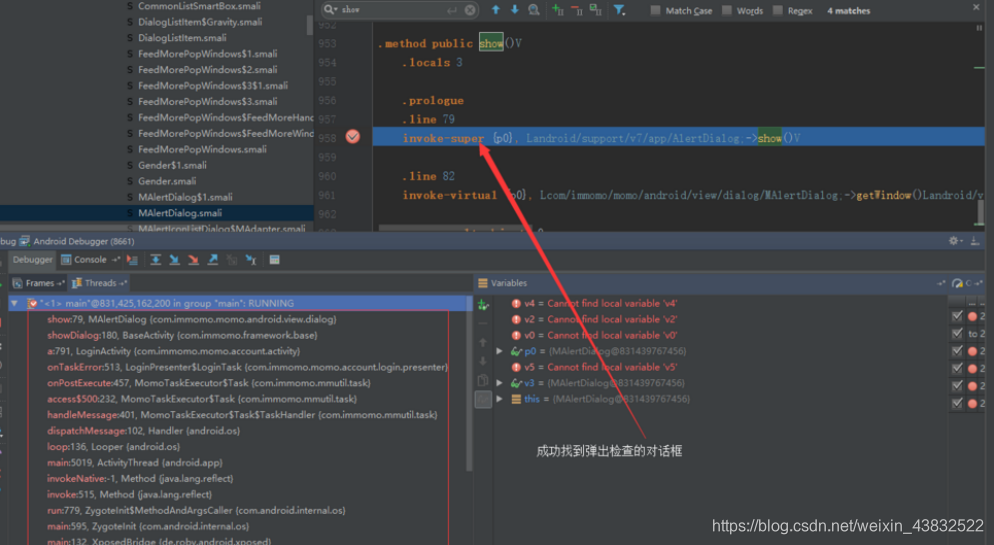
Task: Click Evaluate Expression calculator icon
Action: pos(274,260)
